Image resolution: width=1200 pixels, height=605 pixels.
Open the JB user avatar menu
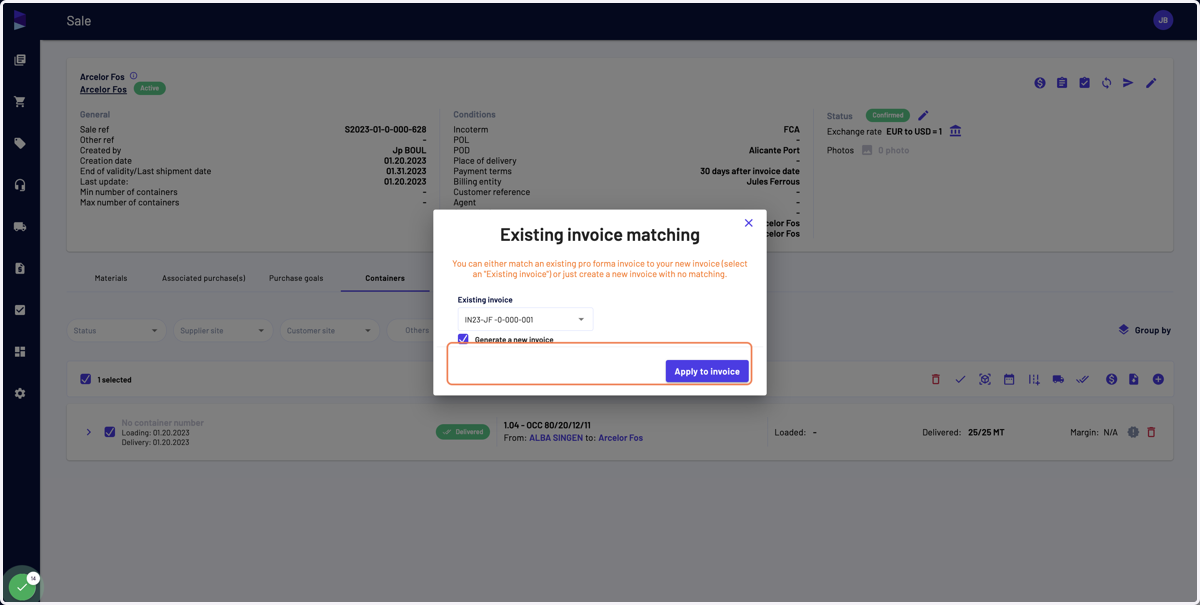pyautogui.click(x=1163, y=20)
